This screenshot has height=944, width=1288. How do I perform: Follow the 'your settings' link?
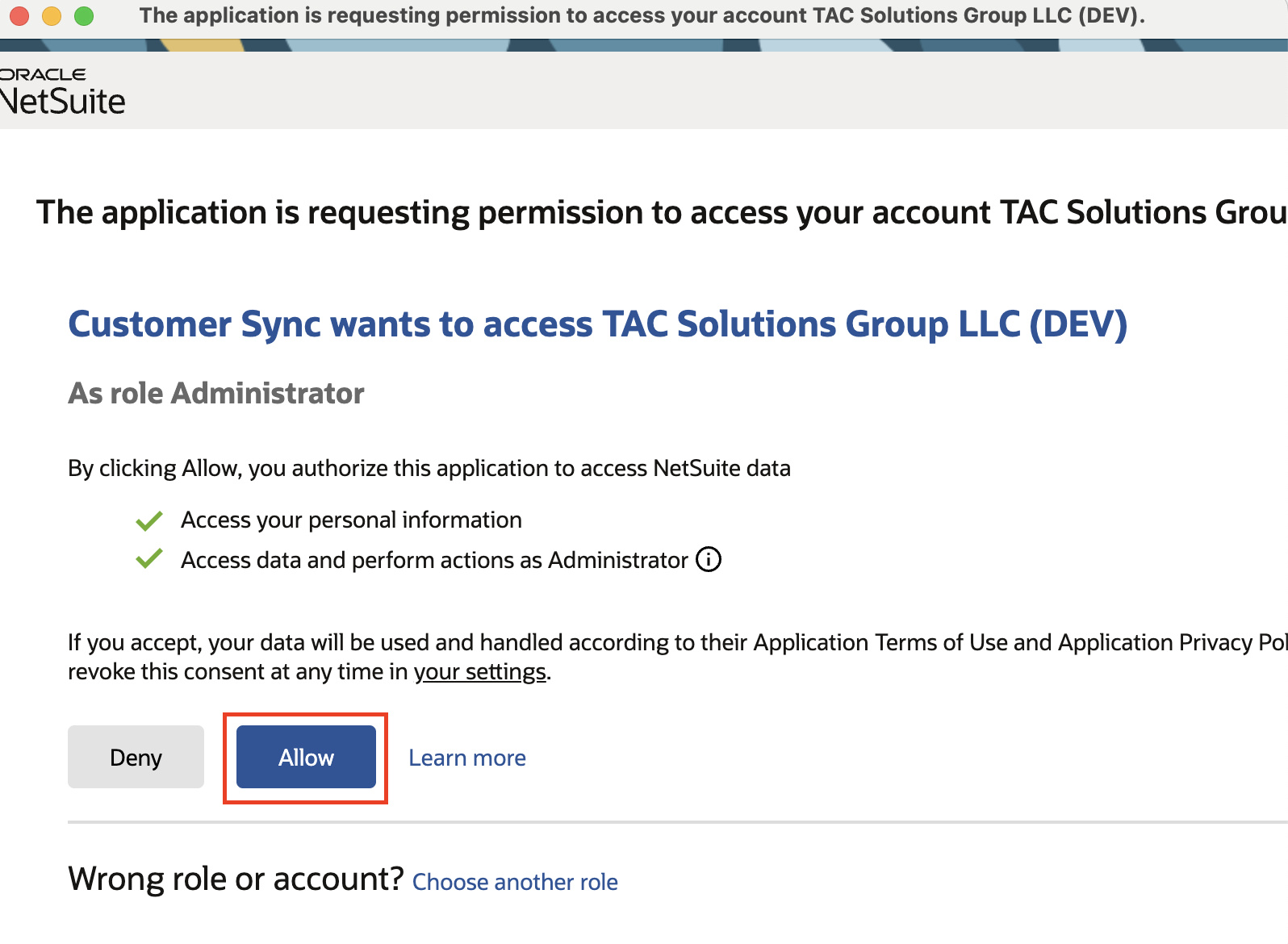click(480, 671)
